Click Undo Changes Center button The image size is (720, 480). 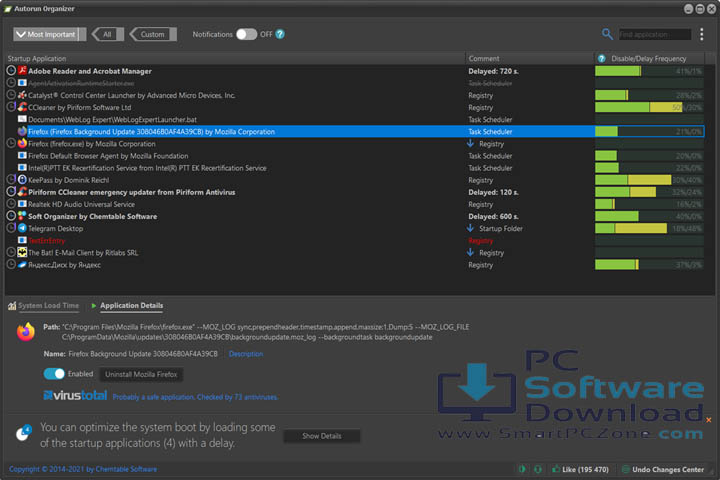pos(663,469)
